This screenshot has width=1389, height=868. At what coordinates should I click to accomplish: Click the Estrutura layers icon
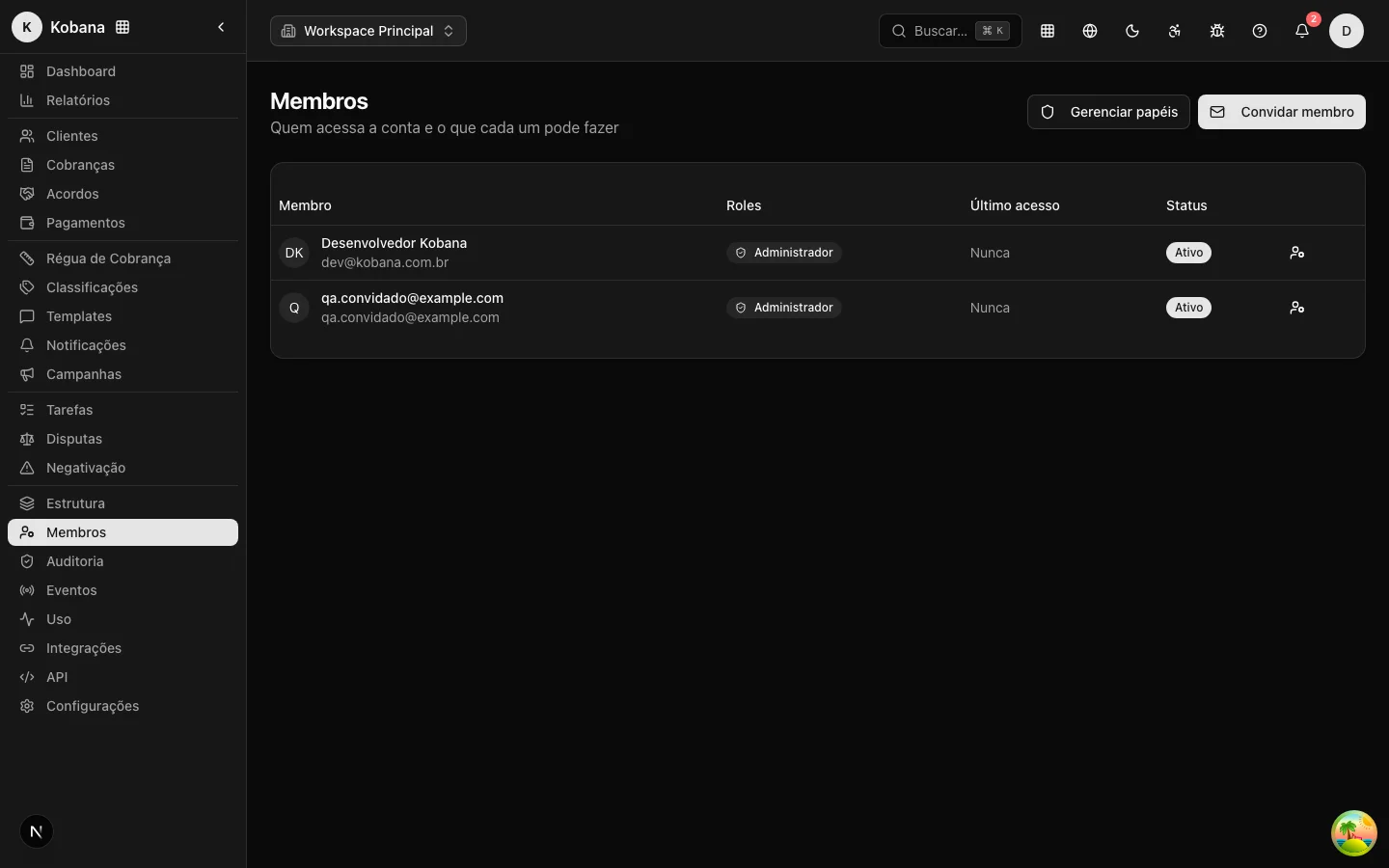click(27, 503)
